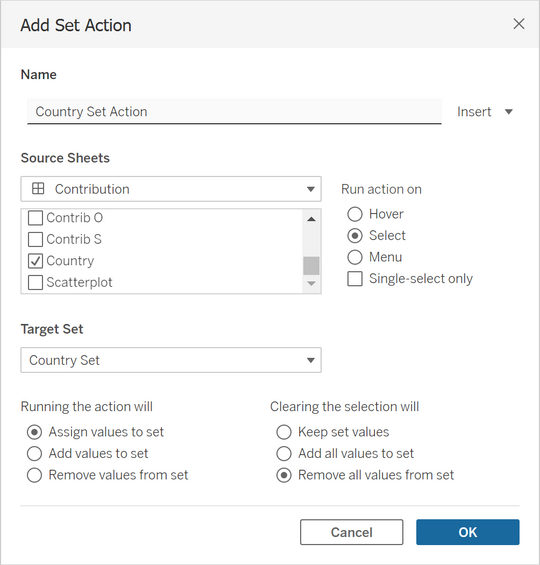Click the sheet list scrollbar thumb

(311, 266)
